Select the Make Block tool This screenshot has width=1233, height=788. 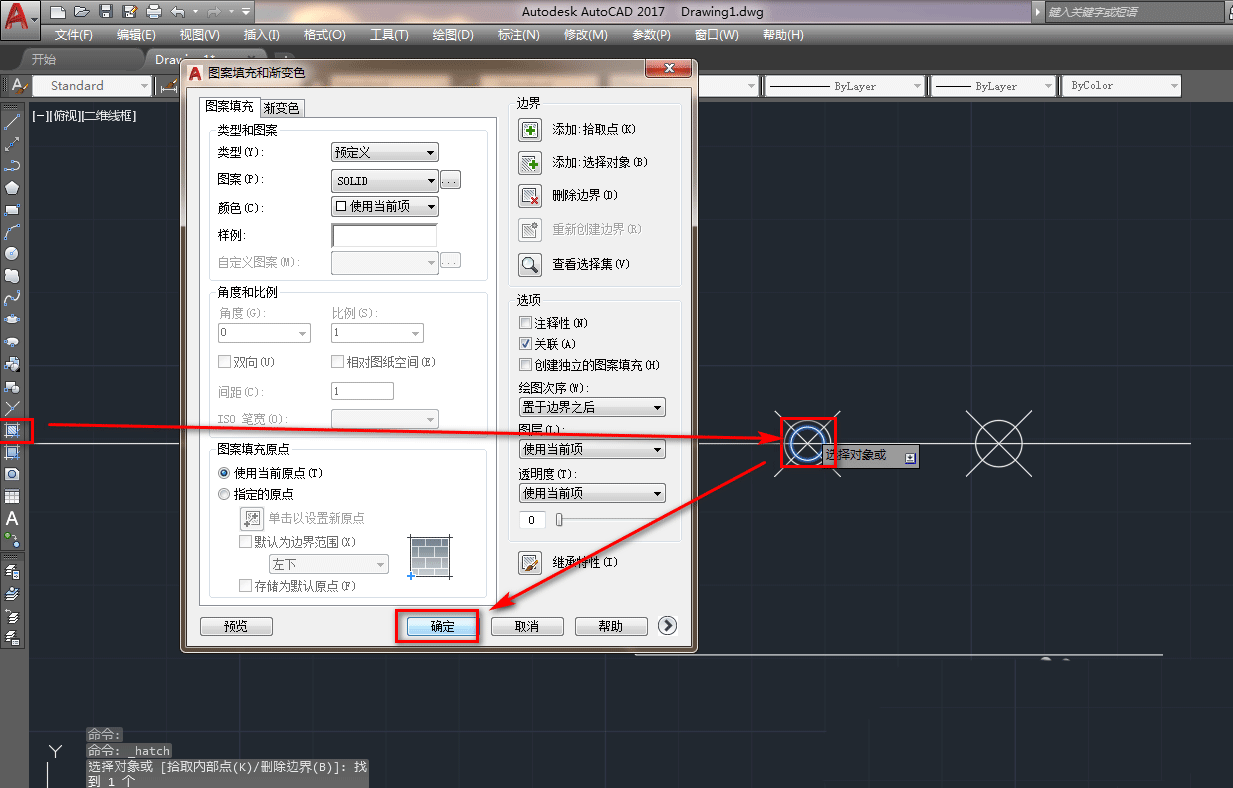[x=12, y=386]
